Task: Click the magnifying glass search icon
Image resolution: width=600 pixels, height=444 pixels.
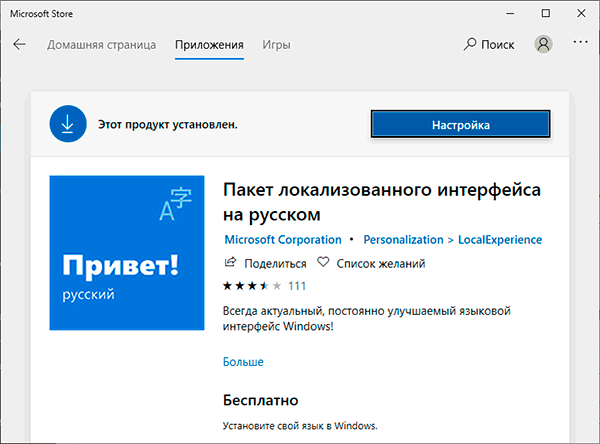Action: (x=470, y=44)
